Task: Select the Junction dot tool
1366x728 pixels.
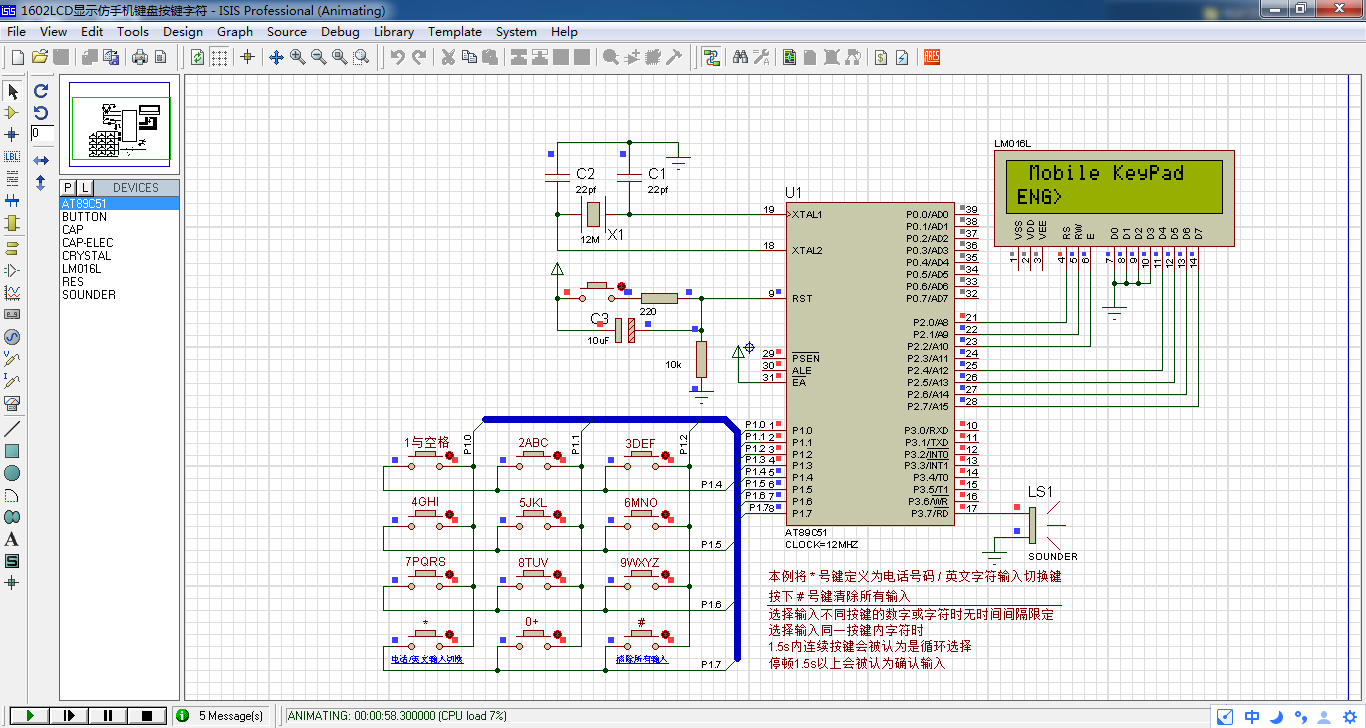Action: [x=12, y=134]
